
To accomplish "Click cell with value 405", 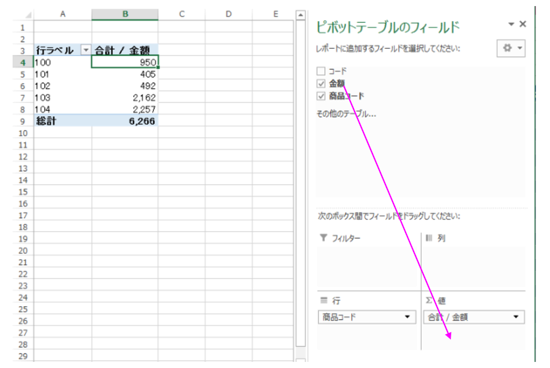I will (125, 74).
